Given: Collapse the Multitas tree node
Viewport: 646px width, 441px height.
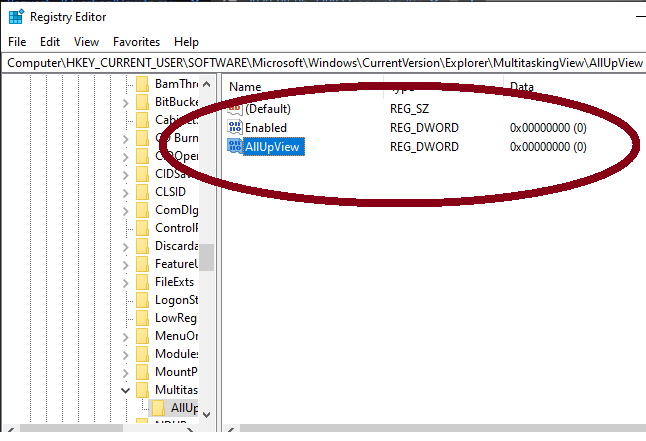Looking at the screenshot, I should pos(126,390).
